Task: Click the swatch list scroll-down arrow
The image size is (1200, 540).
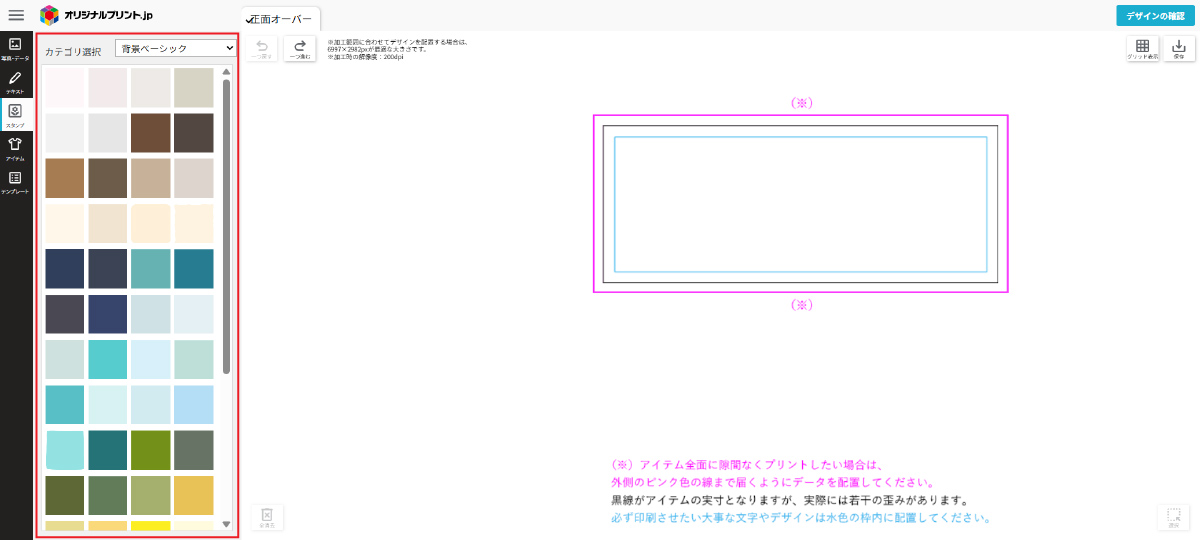Action: point(227,524)
